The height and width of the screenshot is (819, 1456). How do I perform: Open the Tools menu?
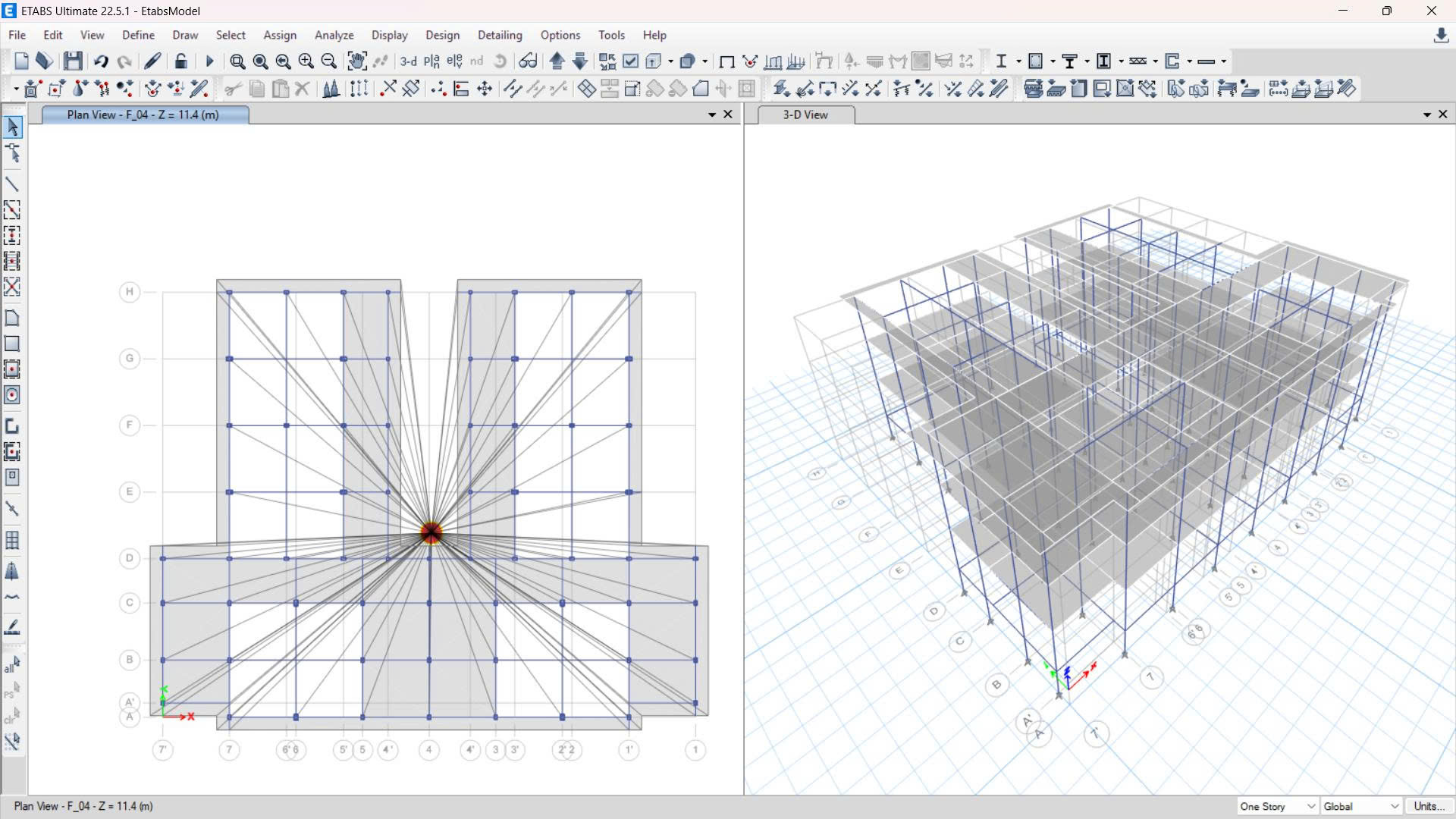pos(611,35)
